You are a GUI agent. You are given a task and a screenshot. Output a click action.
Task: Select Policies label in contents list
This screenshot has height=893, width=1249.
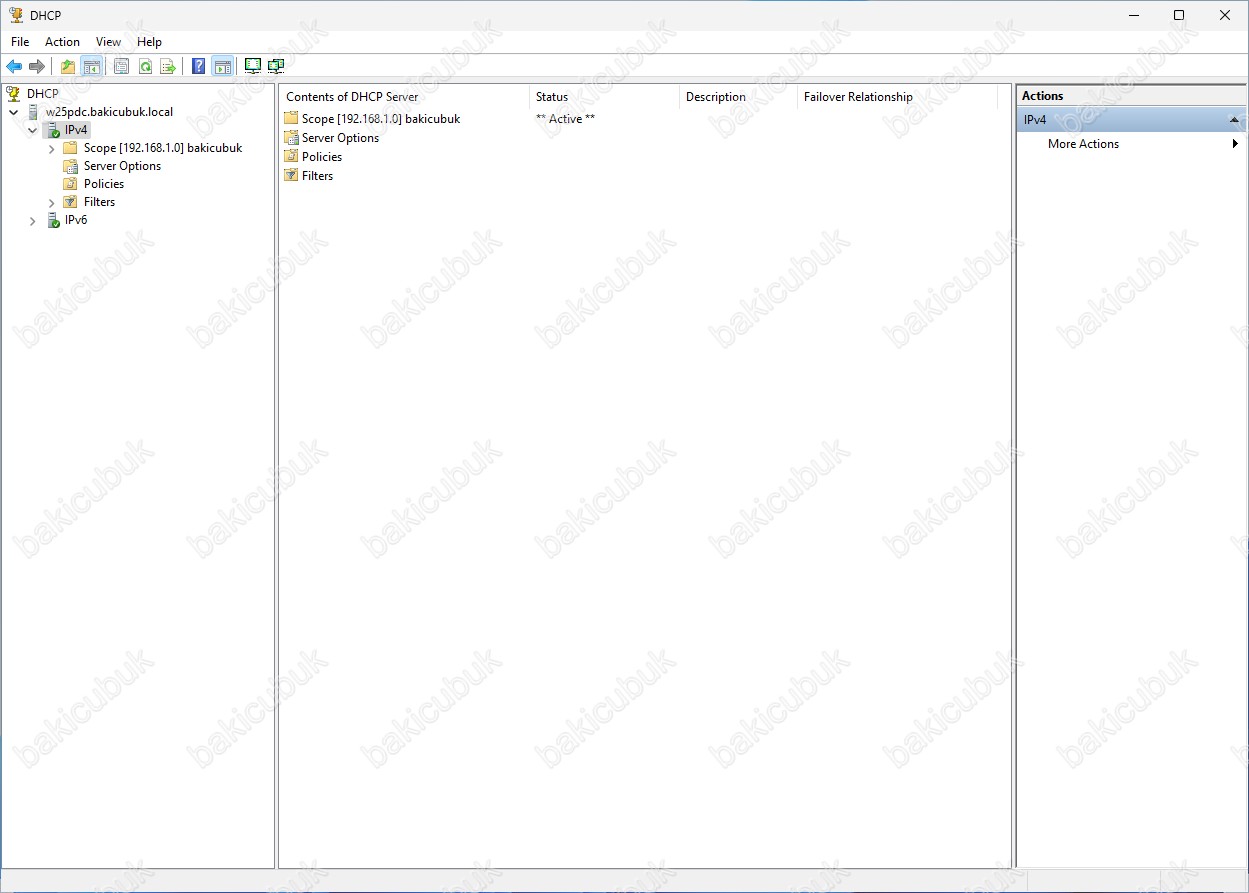(322, 157)
